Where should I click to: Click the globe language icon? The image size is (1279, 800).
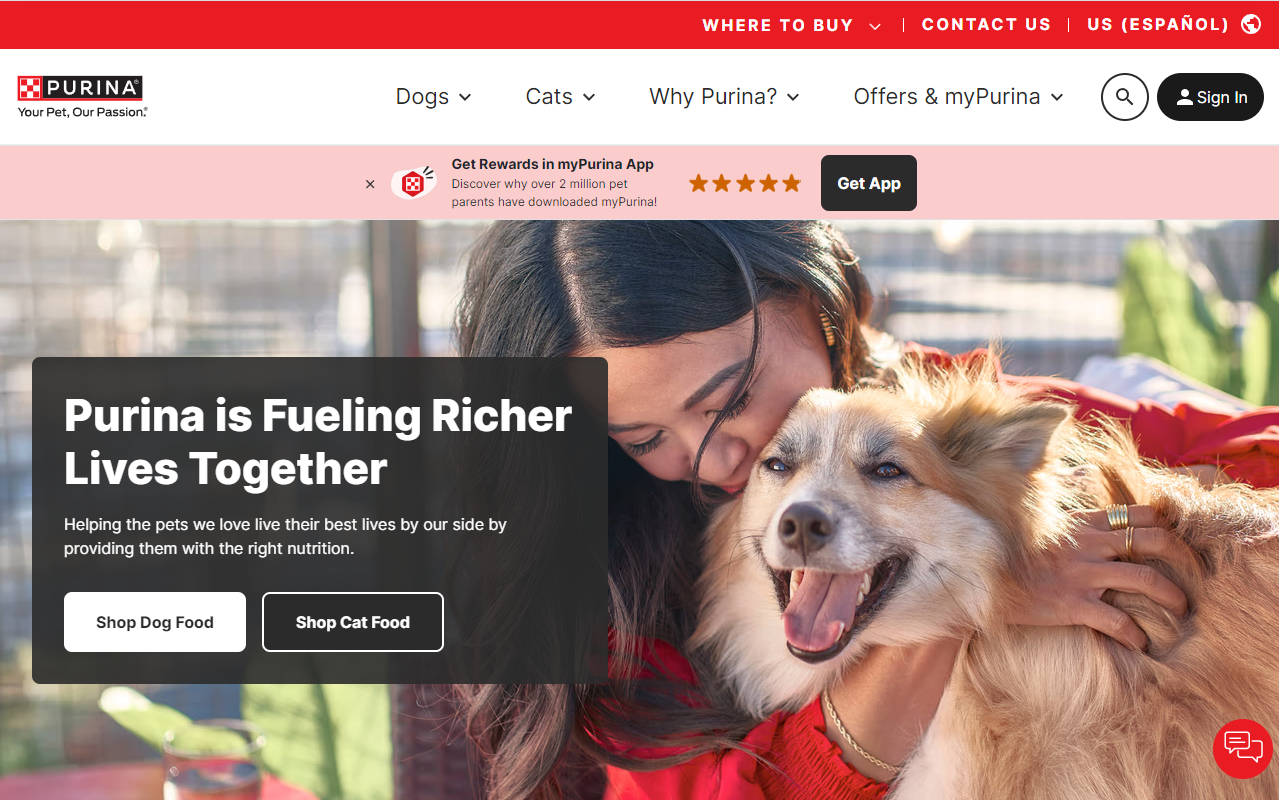click(x=1251, y=24)
